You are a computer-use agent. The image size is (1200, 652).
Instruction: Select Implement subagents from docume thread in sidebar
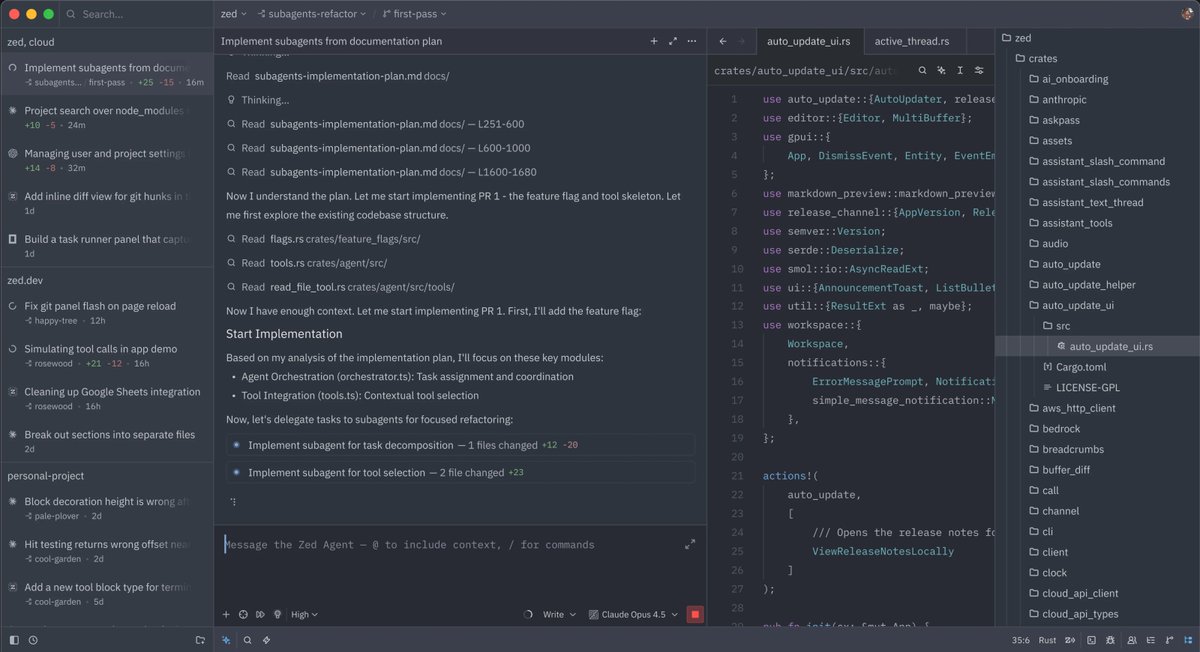tap(106, 75)
